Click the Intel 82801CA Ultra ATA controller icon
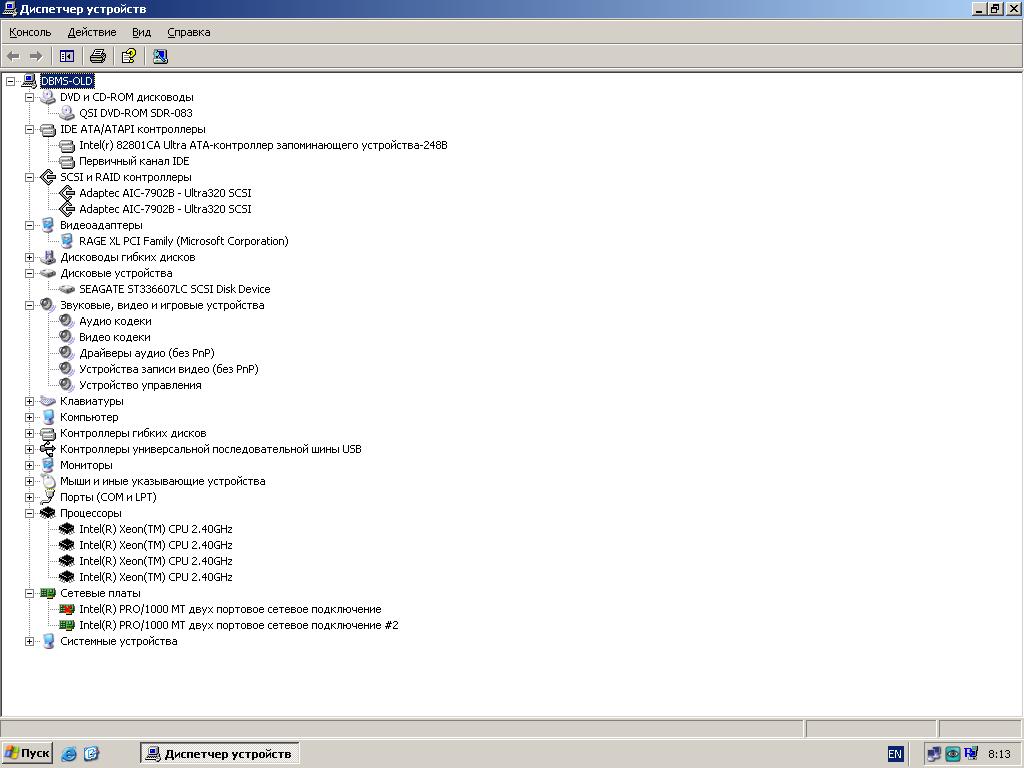Screen dimensions: 1024x768 point(67,145)
